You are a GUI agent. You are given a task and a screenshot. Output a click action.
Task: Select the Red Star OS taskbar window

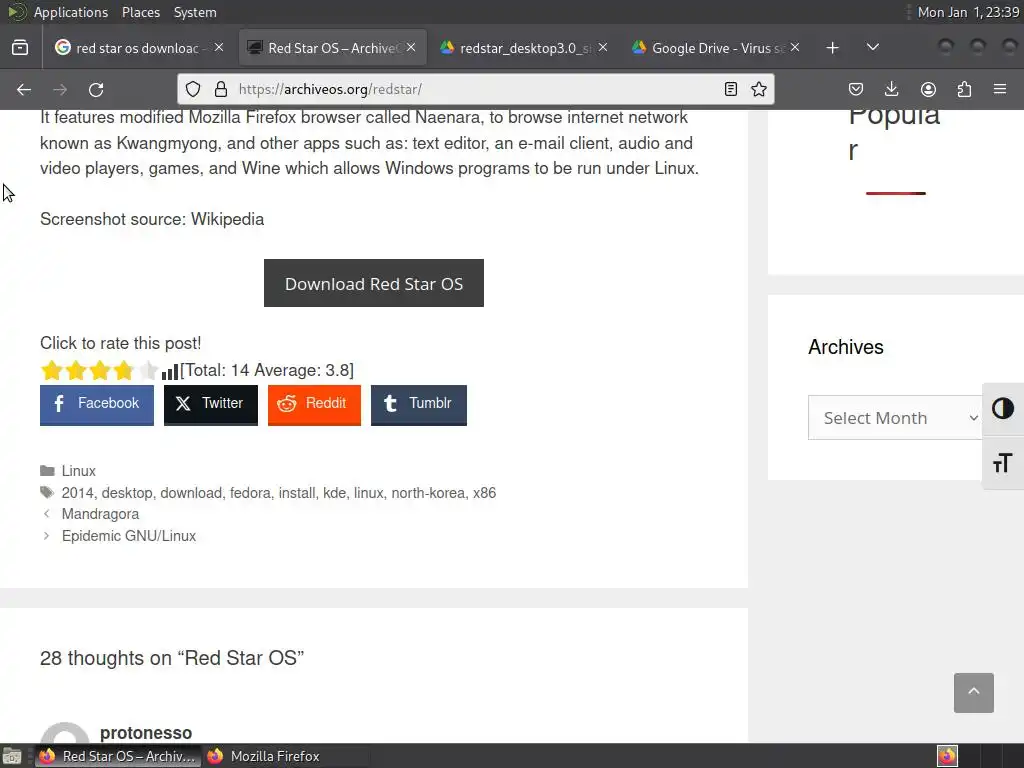point(118,756)
